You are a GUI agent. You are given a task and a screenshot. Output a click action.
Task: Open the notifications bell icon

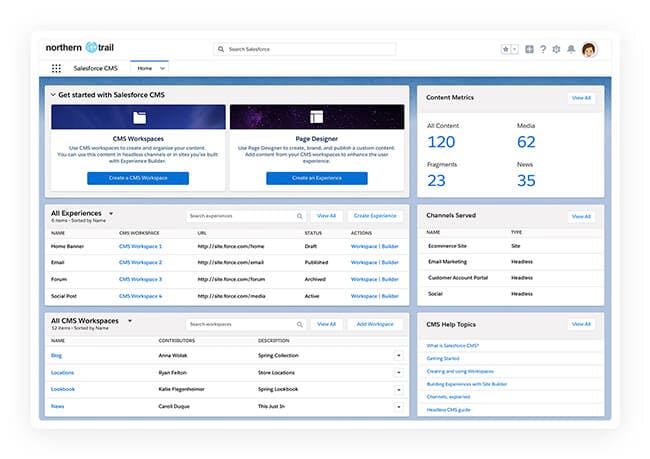tap(571, 49)
